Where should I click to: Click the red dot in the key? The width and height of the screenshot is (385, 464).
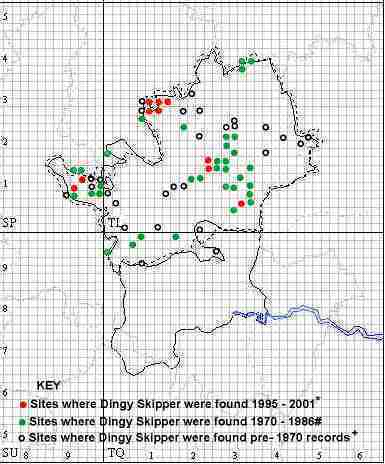(23, 404)
